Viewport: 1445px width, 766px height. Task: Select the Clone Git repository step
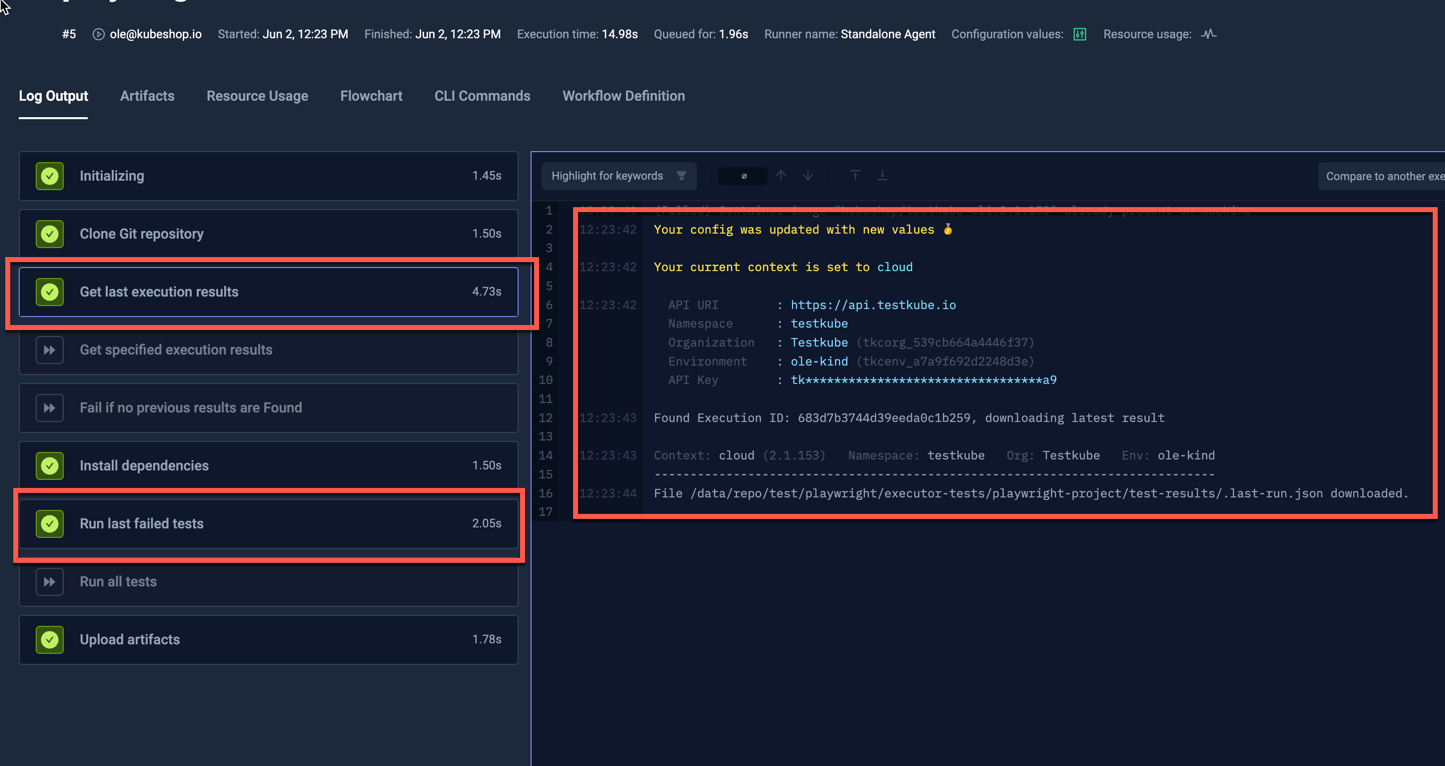click(x=268, y=234)
